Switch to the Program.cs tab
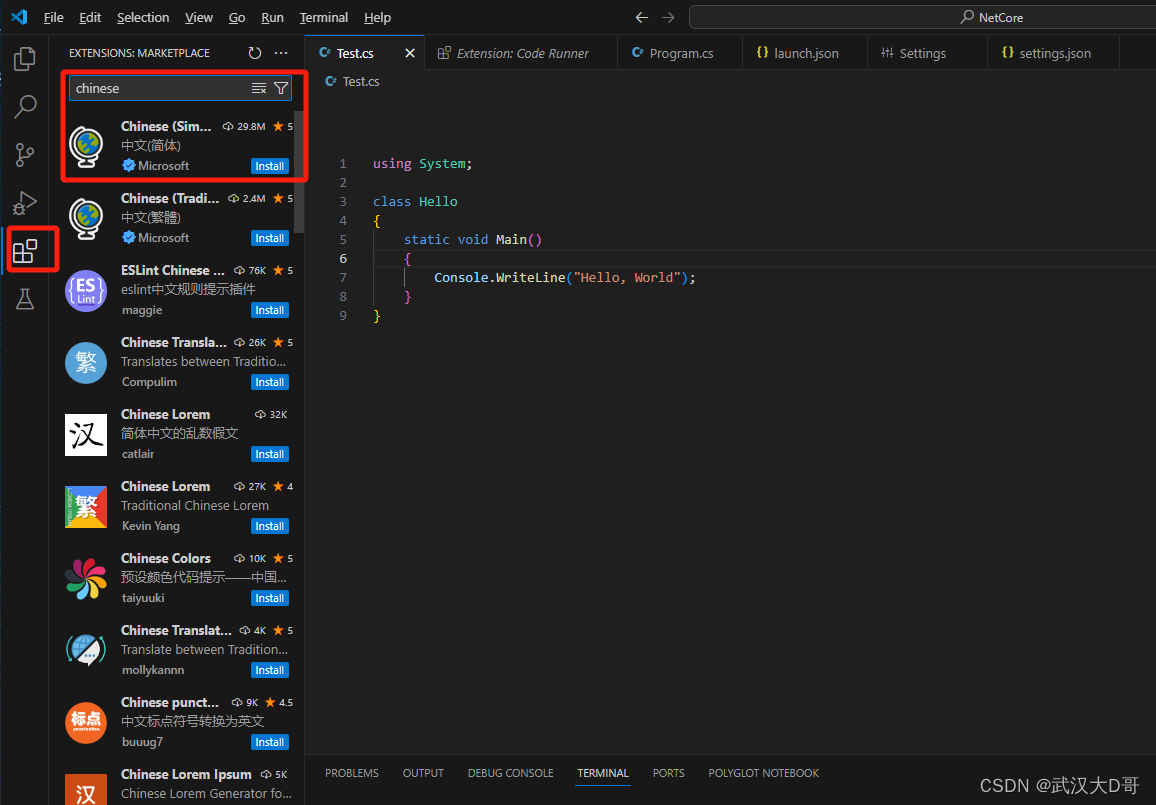Image resolution: width=1156 pixels, height=805 pixels. click(680, 53)
